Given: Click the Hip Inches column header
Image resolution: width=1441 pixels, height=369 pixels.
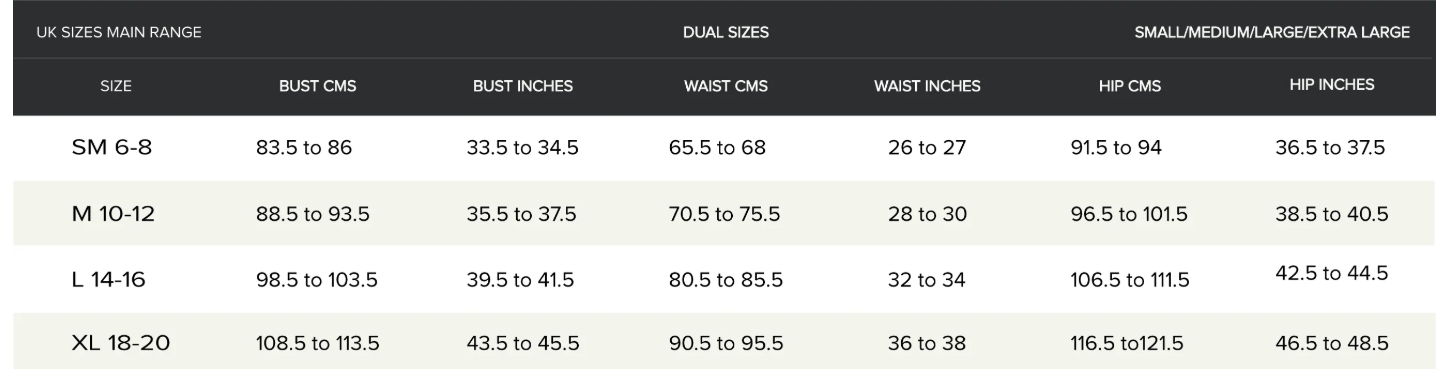Looking at the screenshot, I should click(1332, 85).
